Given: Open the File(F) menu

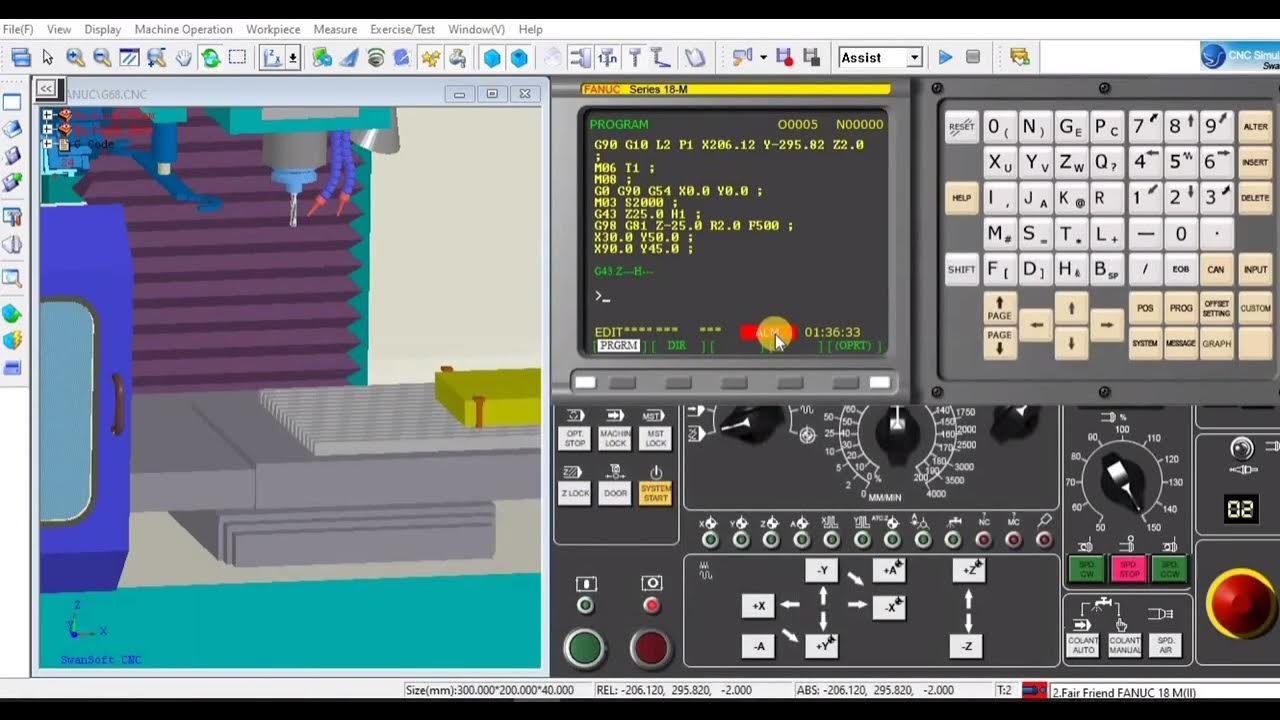Looking at the screenshot, I should coord(18,29).
